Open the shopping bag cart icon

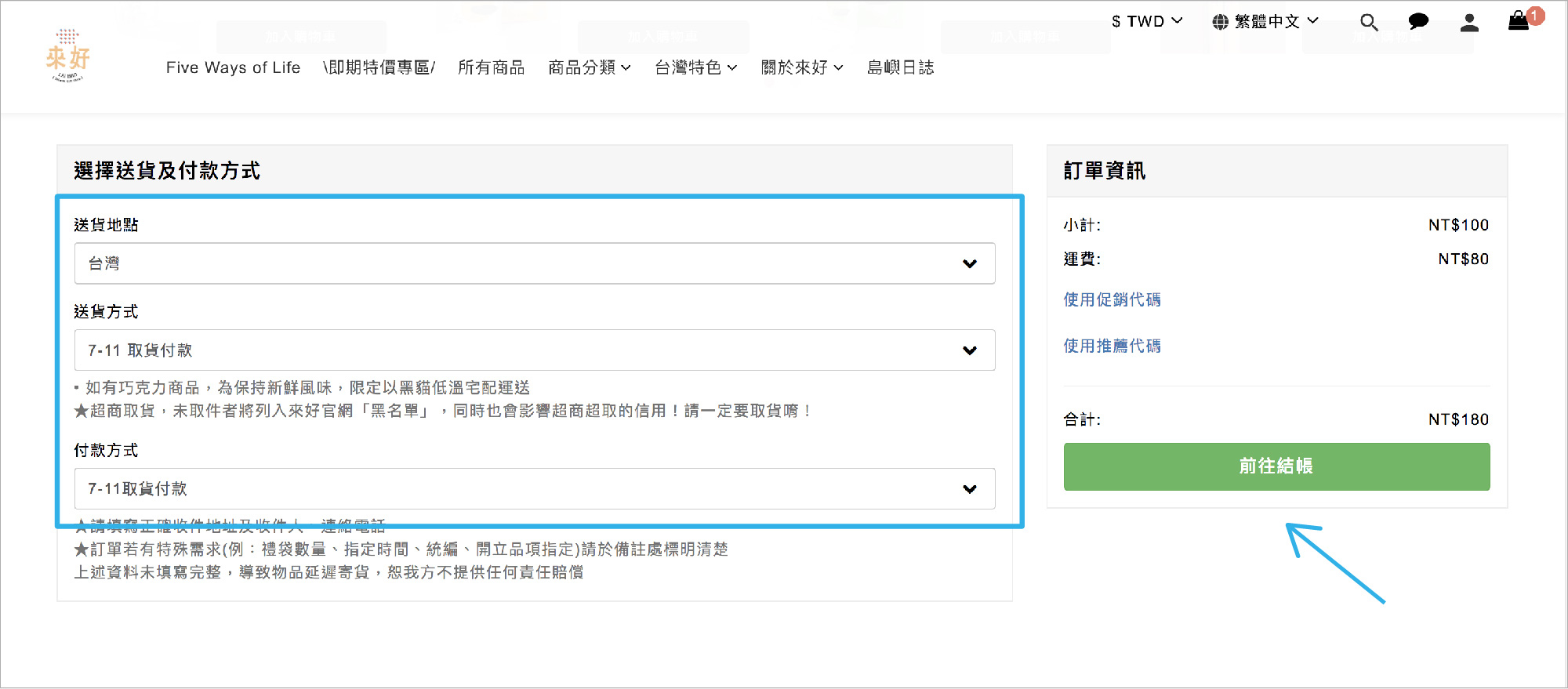(1519, 21)
